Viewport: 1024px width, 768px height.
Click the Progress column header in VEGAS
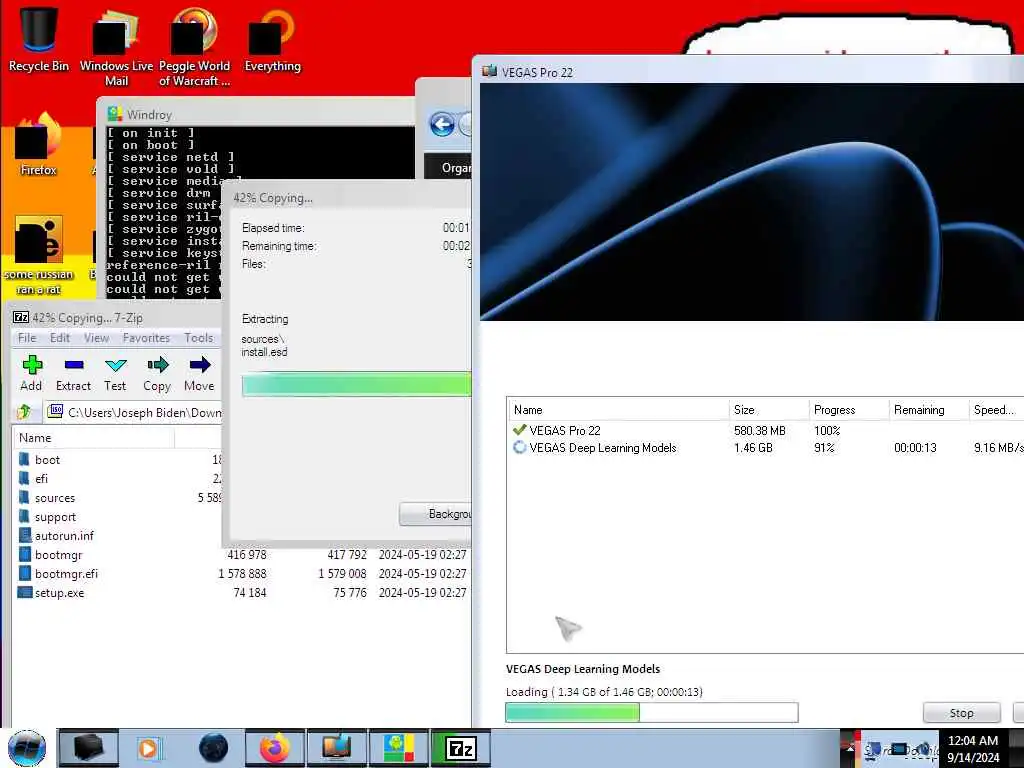(x=849, y=409)
